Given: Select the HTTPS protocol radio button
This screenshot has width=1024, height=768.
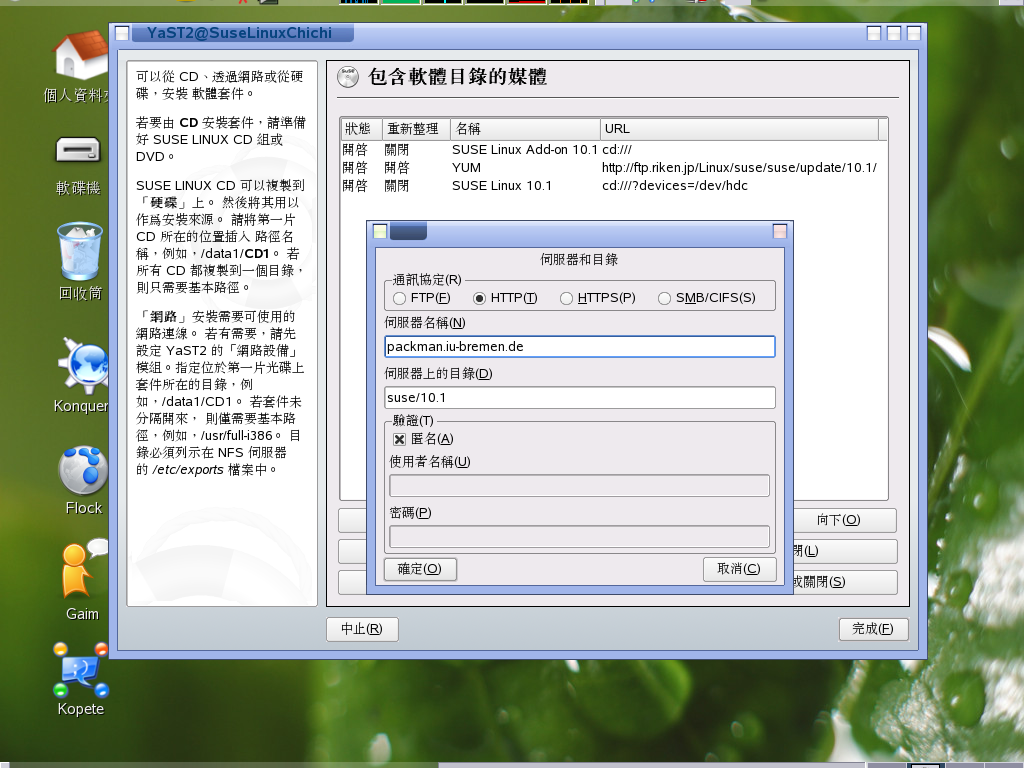Looking at the screenshot, I should tap(566, 298).
